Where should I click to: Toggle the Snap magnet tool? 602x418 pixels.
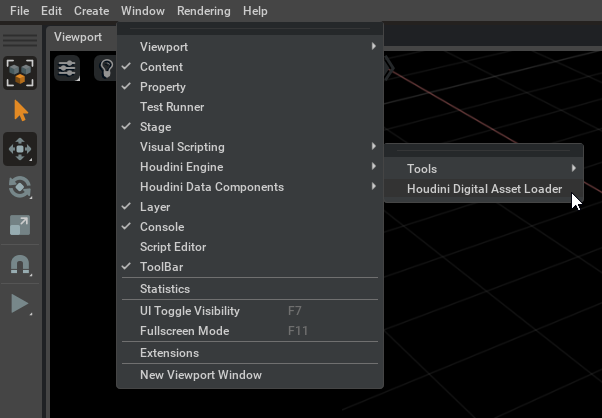[x=20, y=265]
